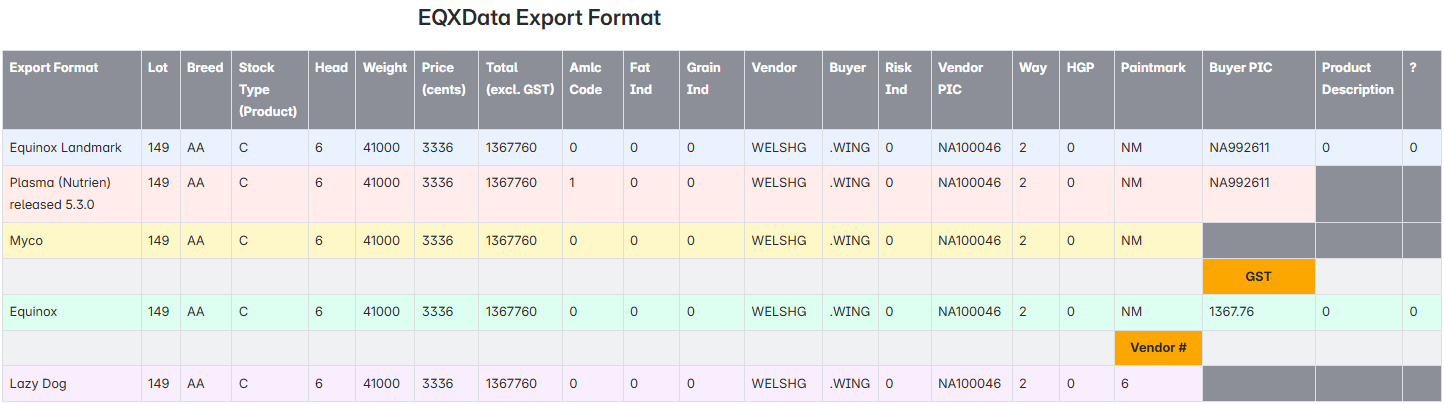This screenshot has width=1444, height=404.
Task: Click the orange GST label cell
Action: coord(1258,276)
